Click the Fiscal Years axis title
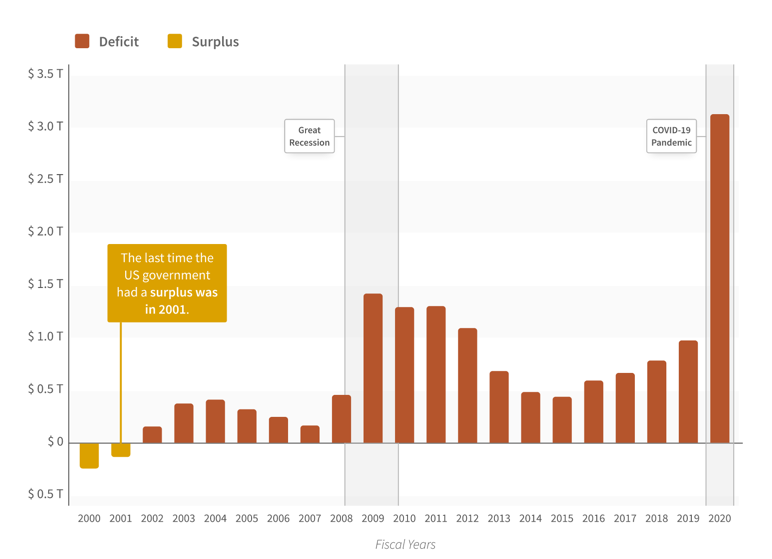 [405, 544]
